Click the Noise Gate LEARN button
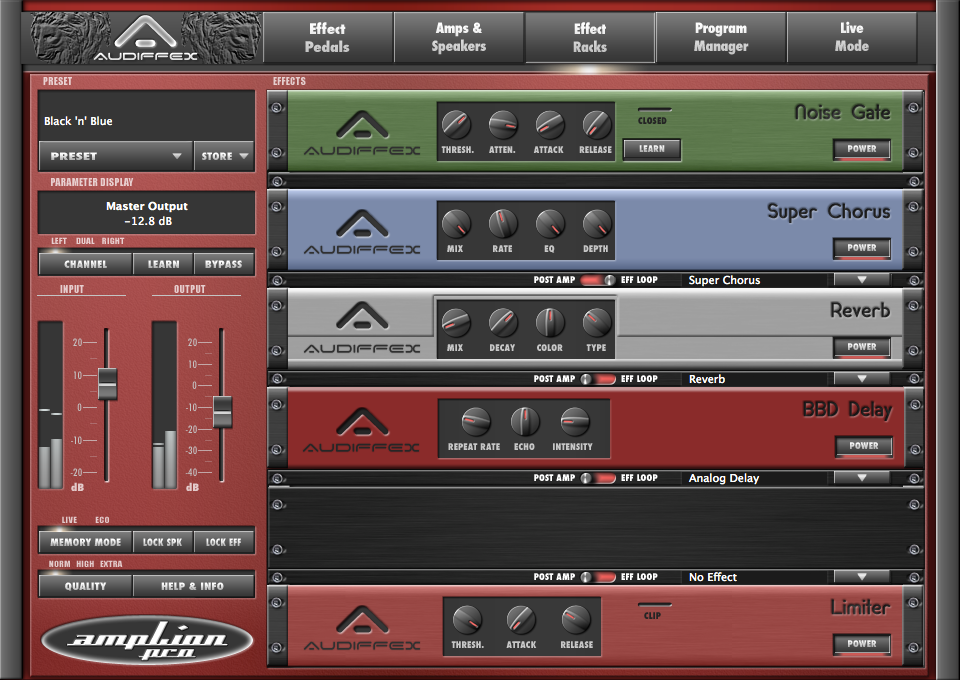 coord(652,149)
